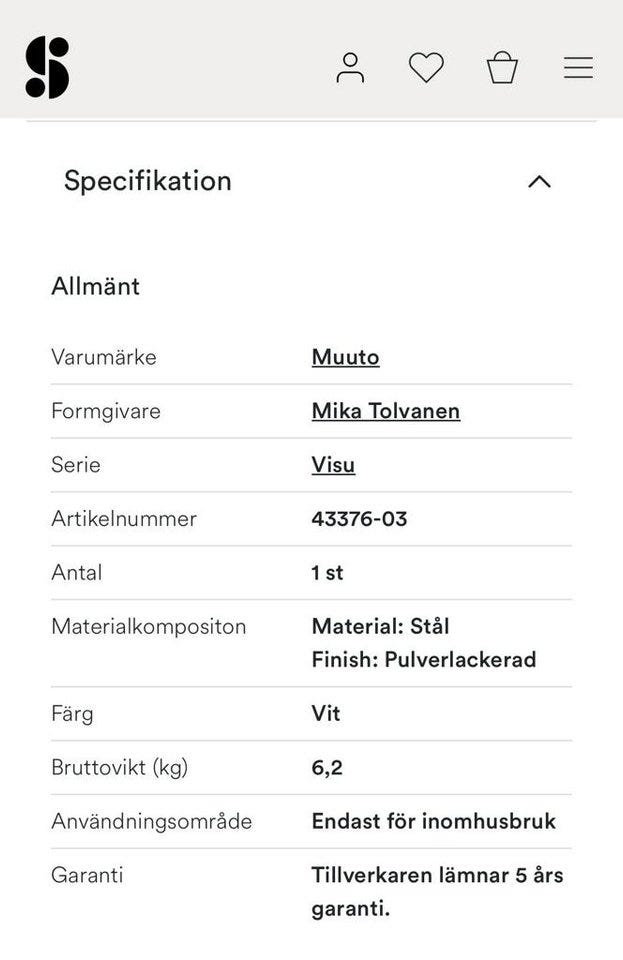Click the five-year warranty text
Viewport: 623px width, 960px height.
coord(437,891)
